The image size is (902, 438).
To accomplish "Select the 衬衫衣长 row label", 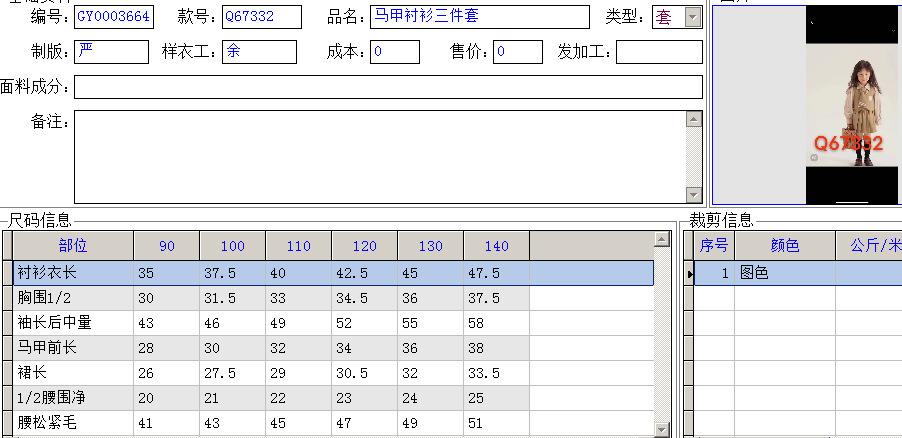I will tap(74, 273).
